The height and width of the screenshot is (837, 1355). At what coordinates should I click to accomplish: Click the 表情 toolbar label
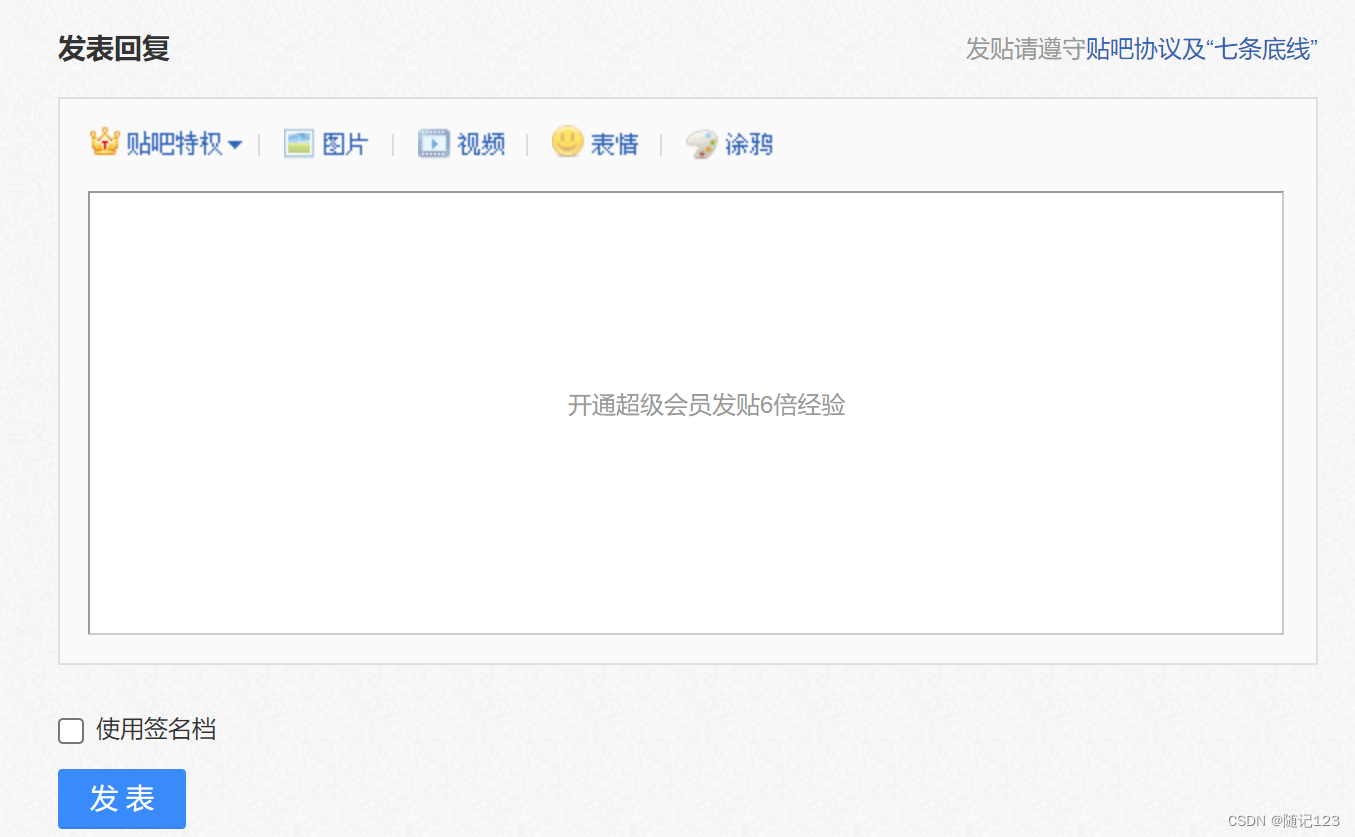click(x=614, y=144)
